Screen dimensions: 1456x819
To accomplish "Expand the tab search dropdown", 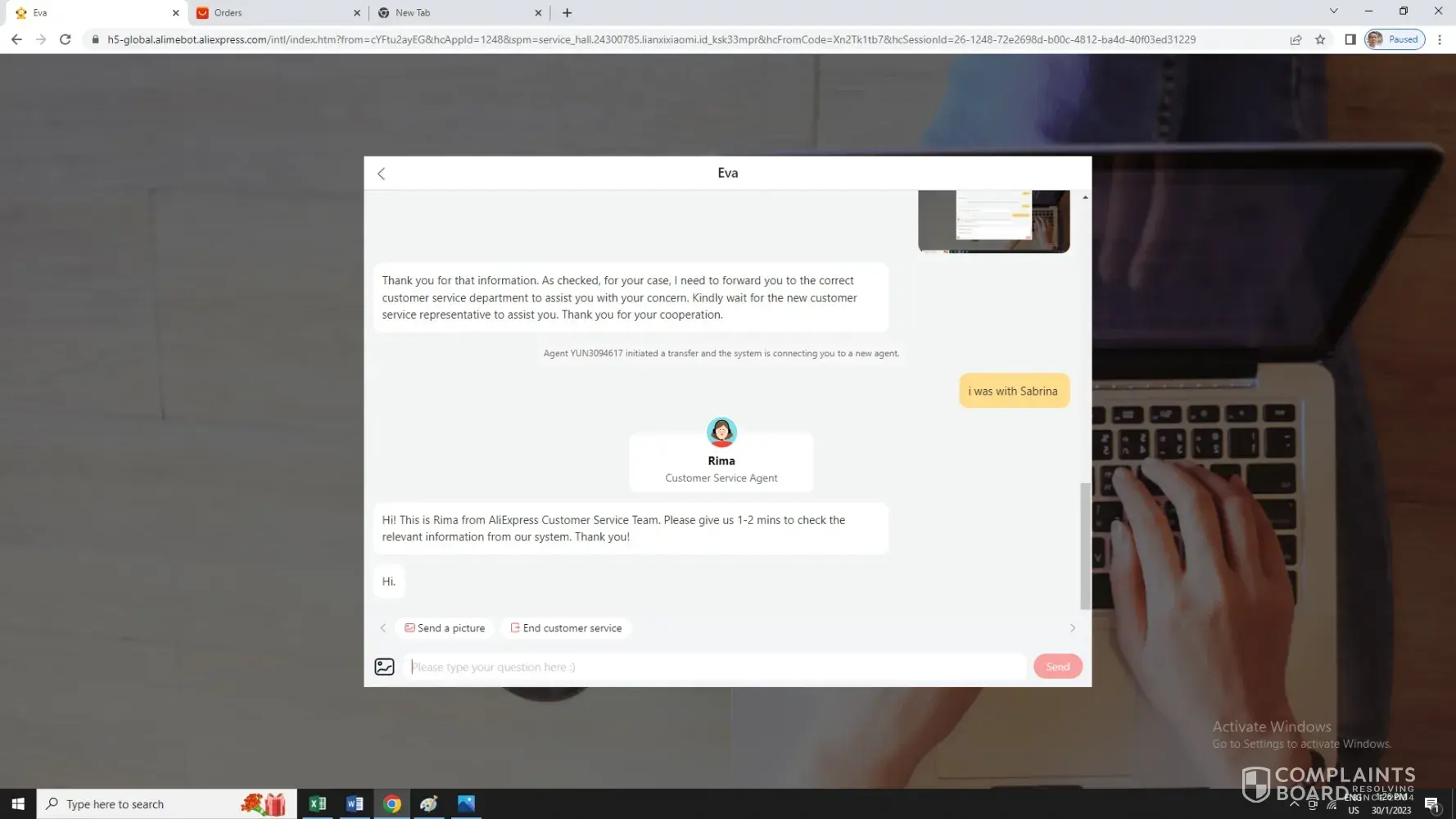I will pyautogui.click(x=1333, y=11).
